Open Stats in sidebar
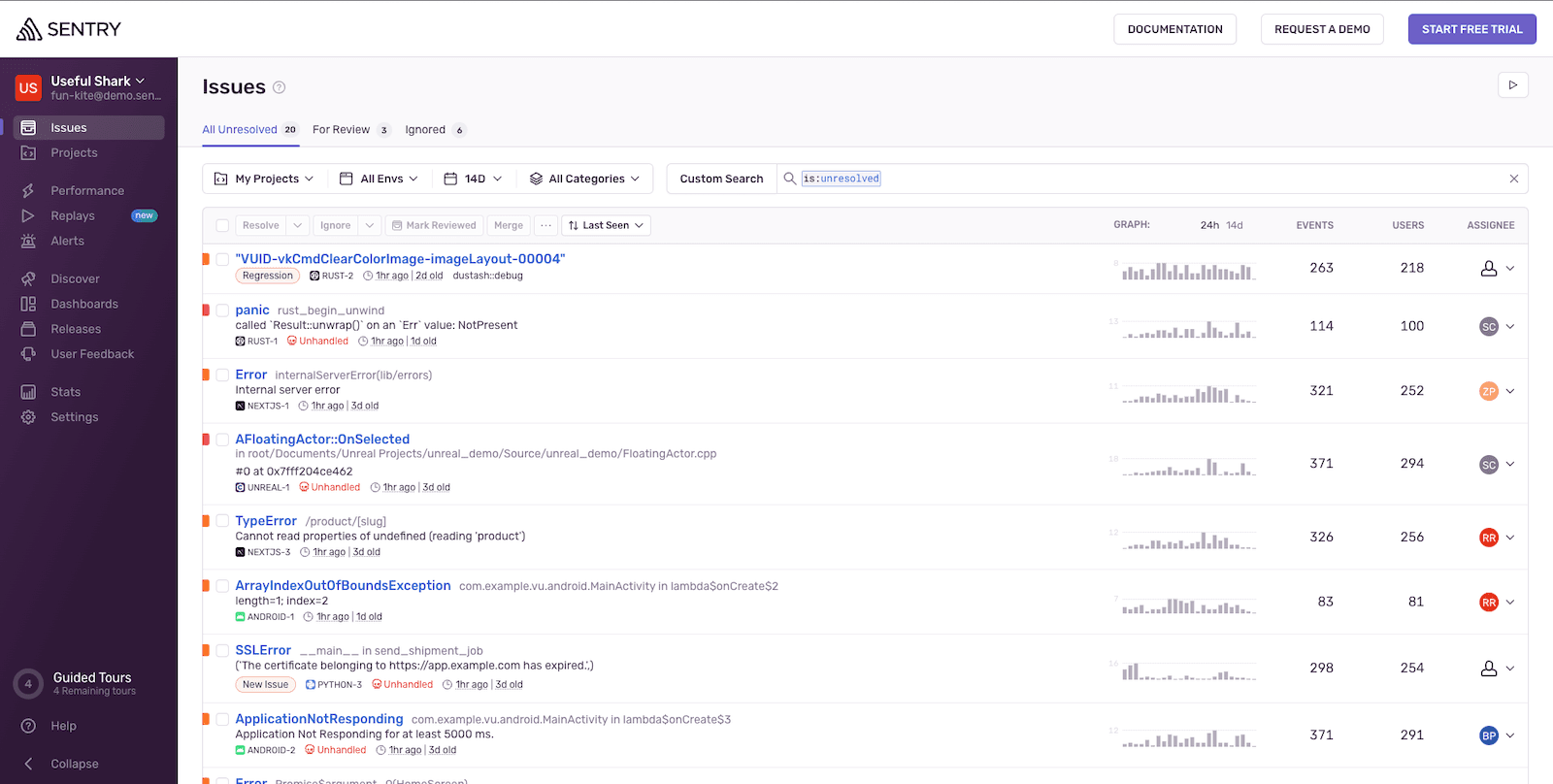The image size is (1553, 784). [65, 393]
